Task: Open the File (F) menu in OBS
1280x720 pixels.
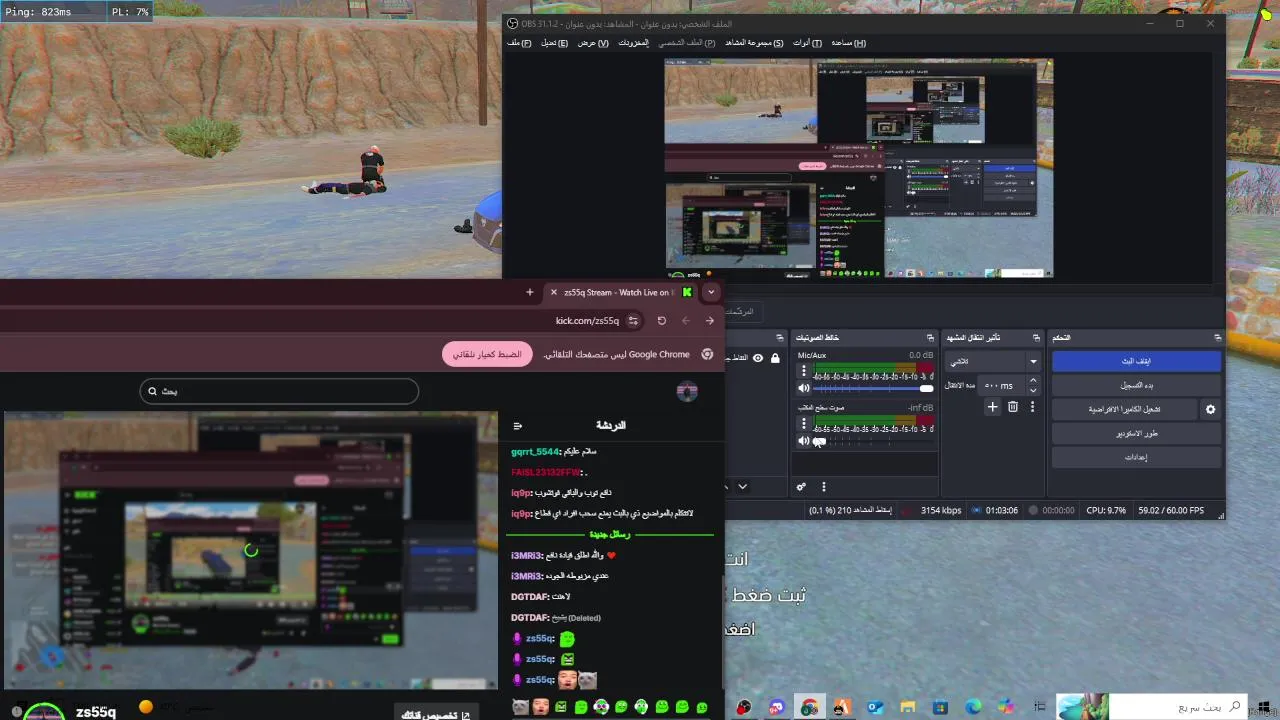Action: 519,43
